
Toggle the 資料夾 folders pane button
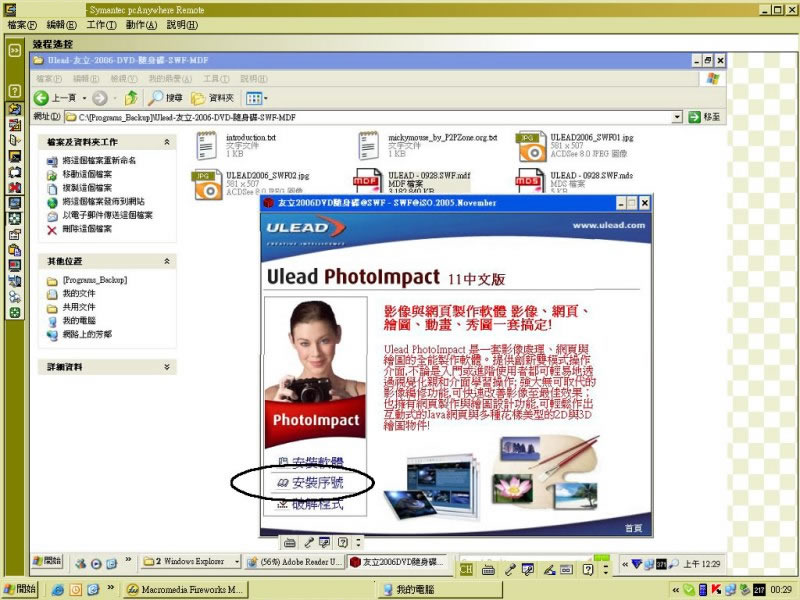(212, 97)
